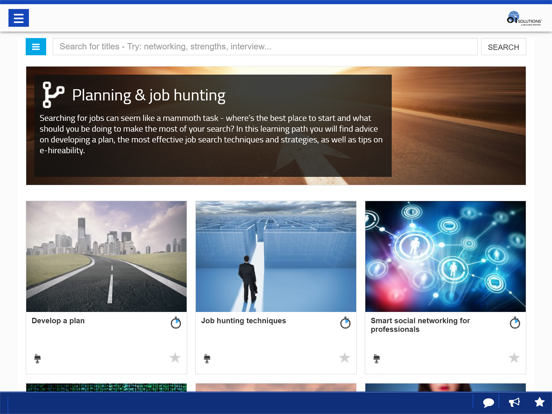Click the SEARCH button

(x=503, y=47)
